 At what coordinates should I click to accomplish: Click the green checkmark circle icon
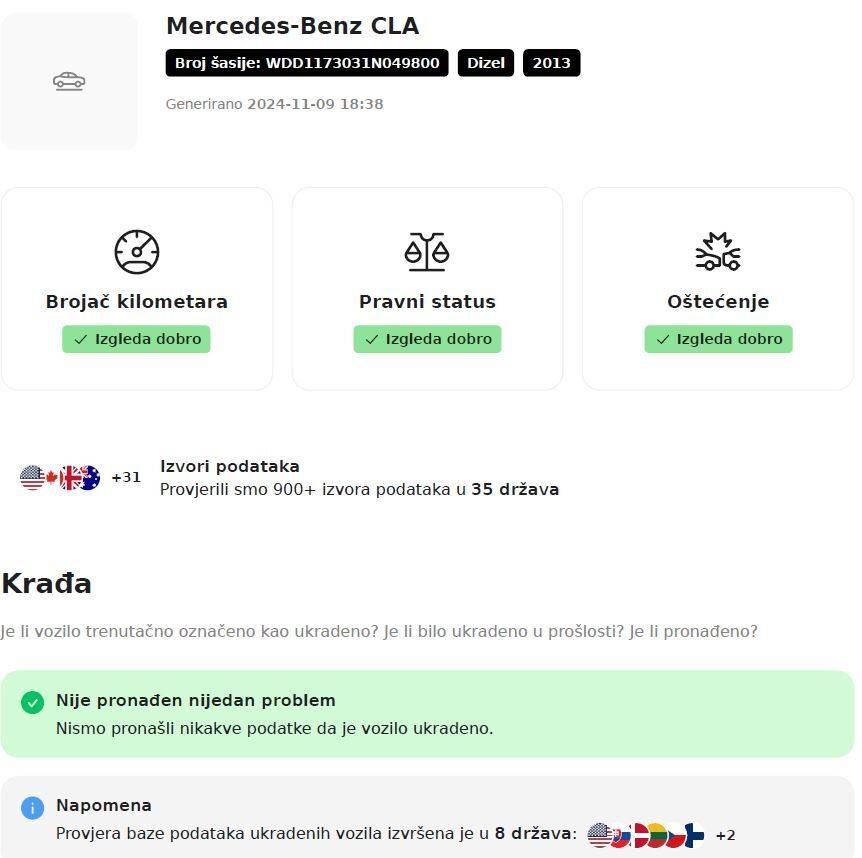[32, 702]
